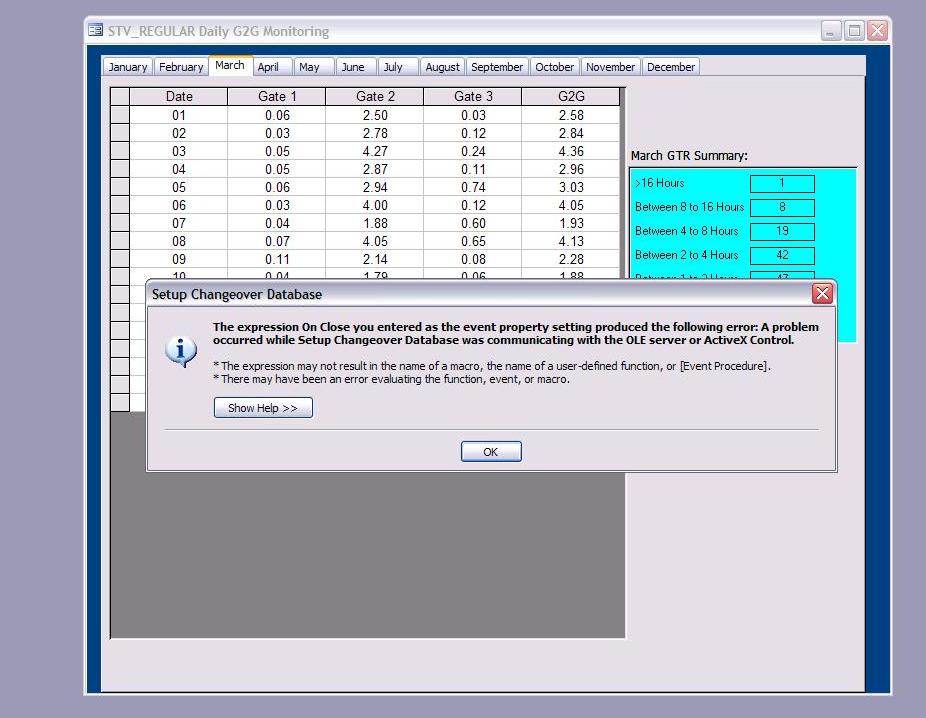Click the Gate 1 column header
The width and height of the screenshot is (926, 718).
277,96
